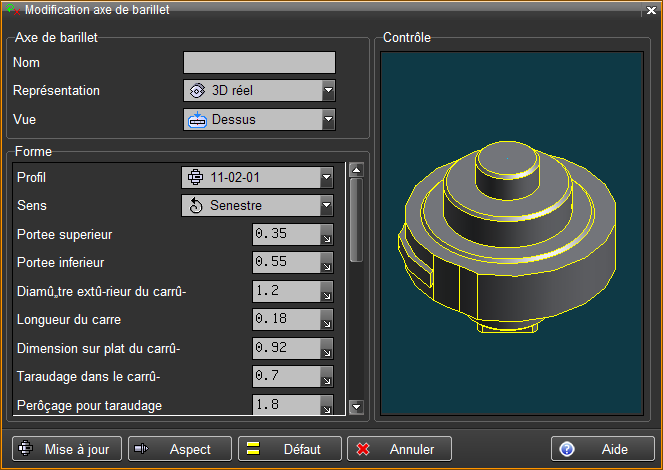The width and height of the screenshot is (663, 470).
Task: Click the arrow button beside Taraudage value 0.7
Action: (x=327, y=377)
